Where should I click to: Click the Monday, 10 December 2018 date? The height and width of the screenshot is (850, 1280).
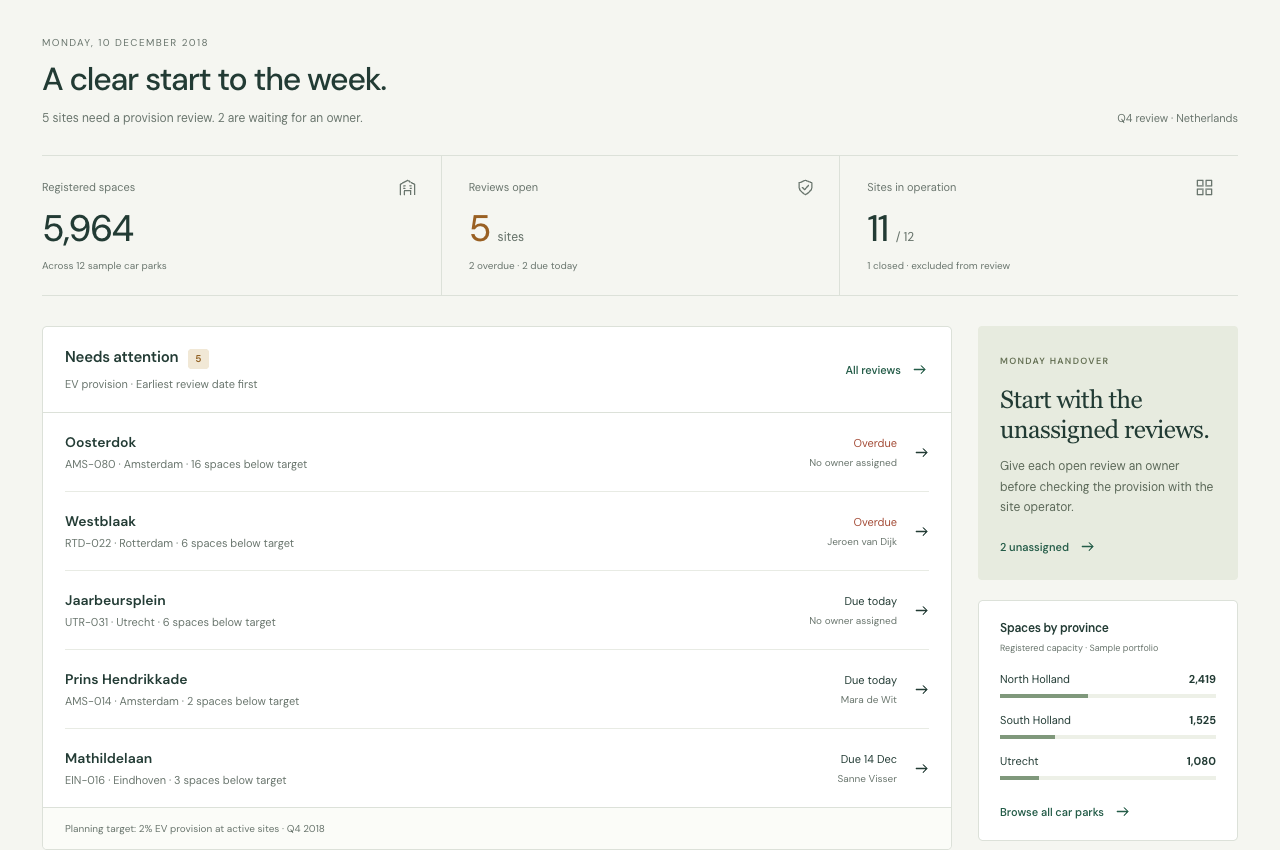coord(125,43)
